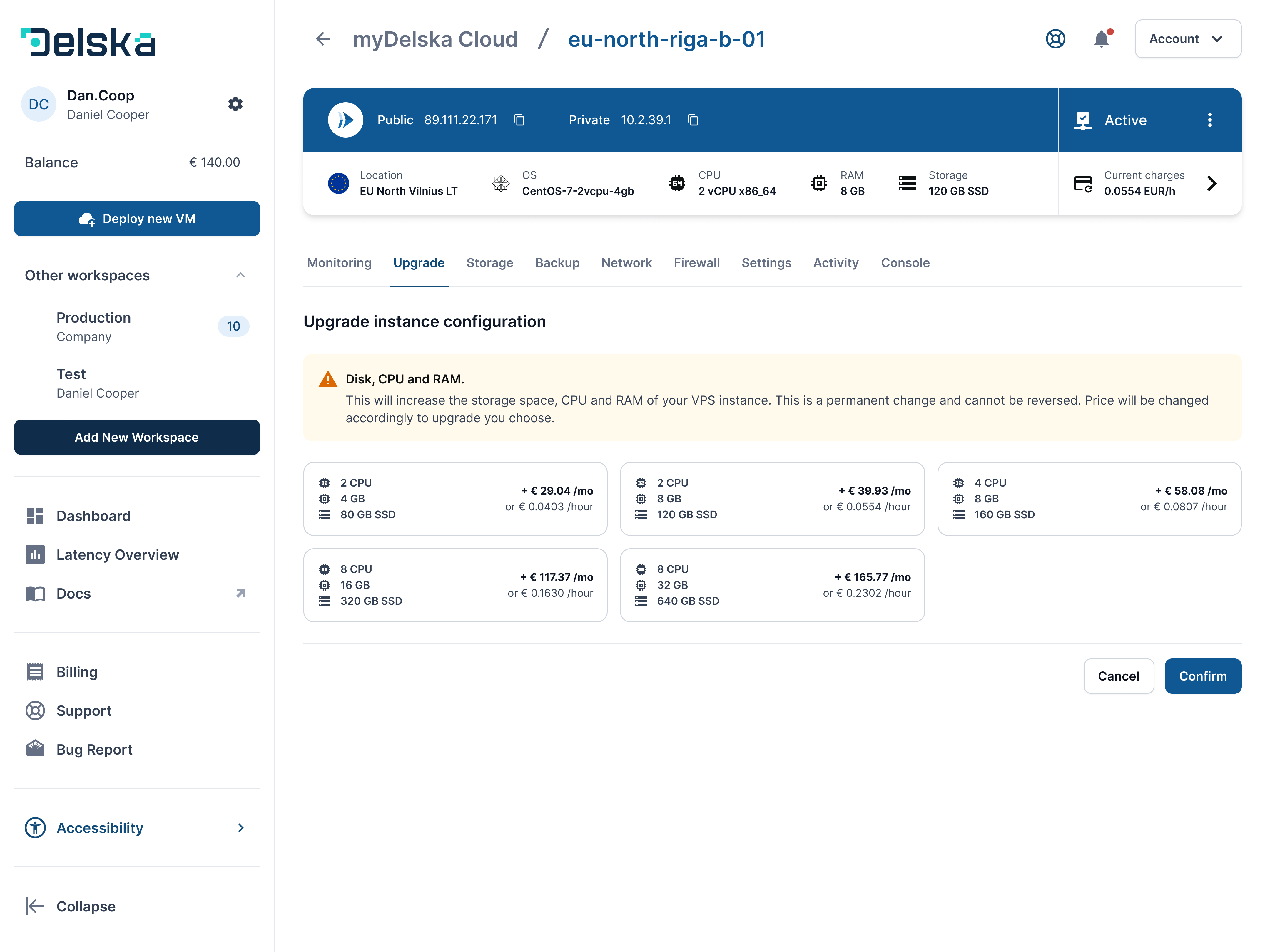Click the Storage disk icon in summary
1270x952 pixels.
click(907, 184)
